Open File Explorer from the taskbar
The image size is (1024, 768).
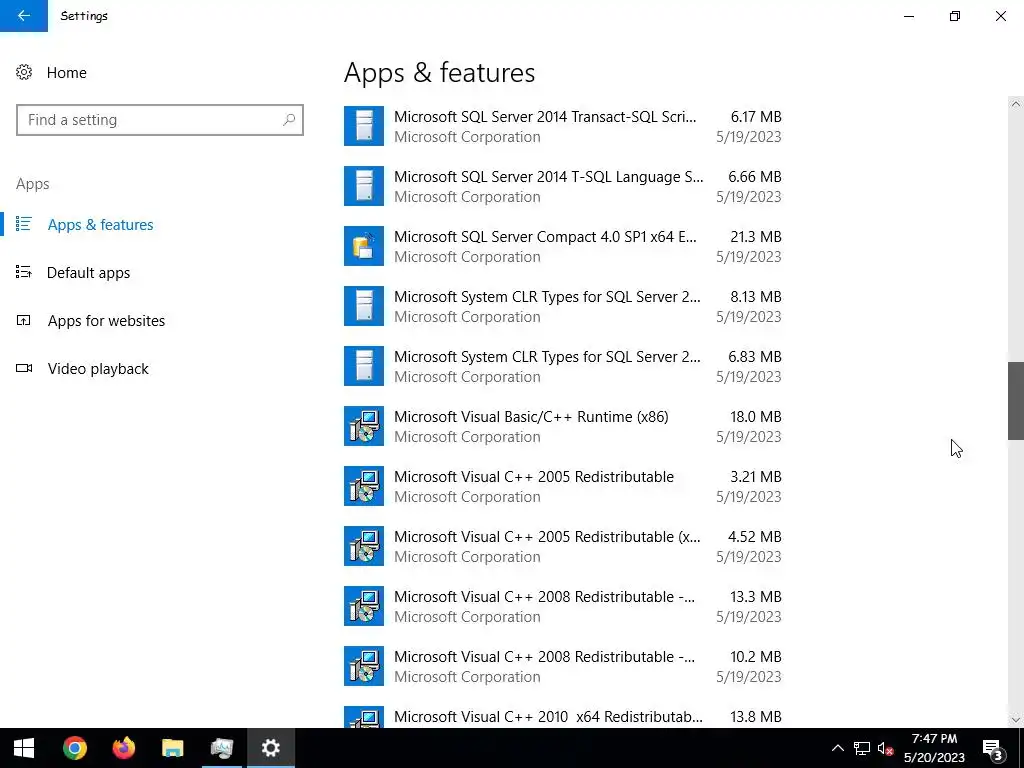pyautogui.click(x=172, y=748)
